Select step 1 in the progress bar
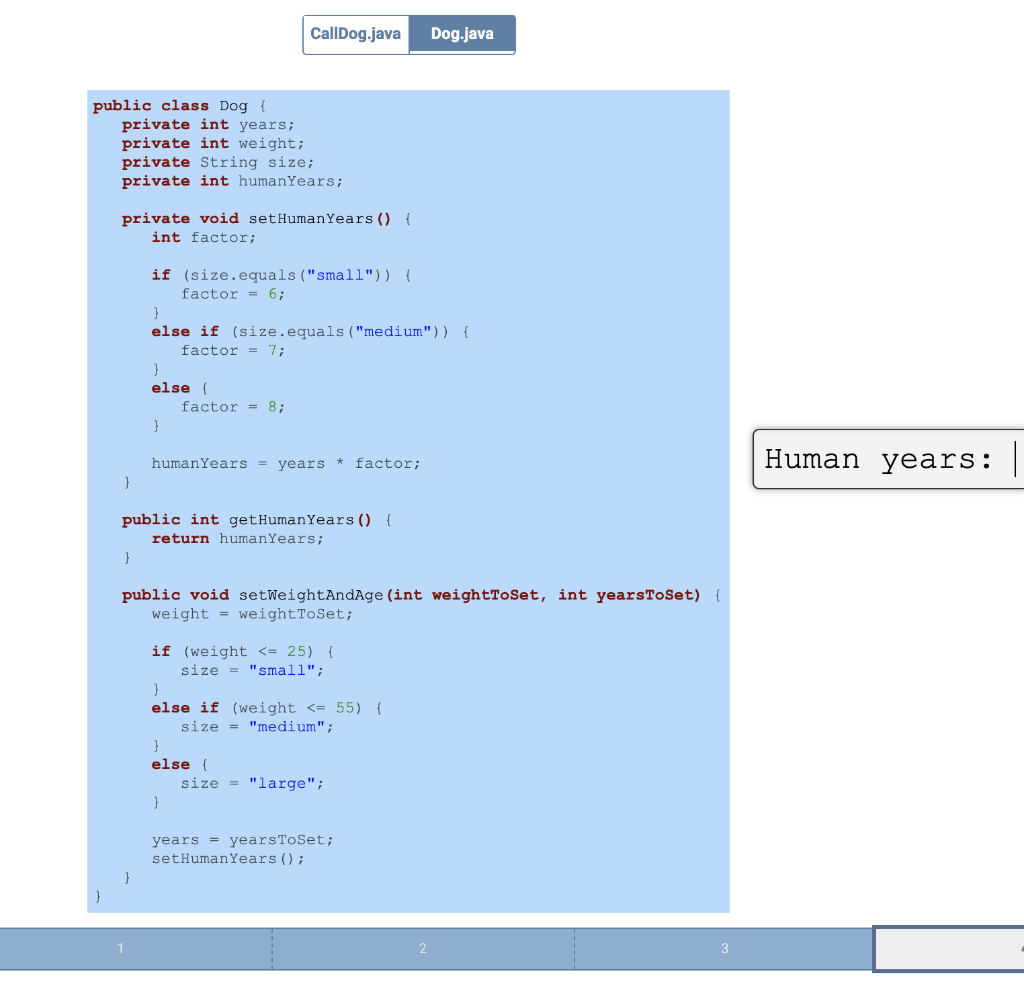This screenshot has width=1024, height=984. [x=120, y=948]
